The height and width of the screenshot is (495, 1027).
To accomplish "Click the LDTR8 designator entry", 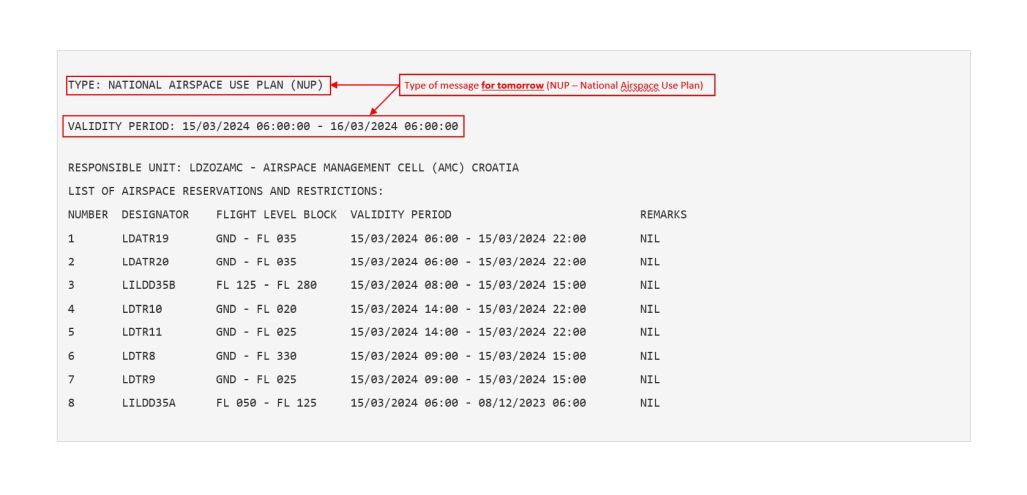I will click(139, 356).
